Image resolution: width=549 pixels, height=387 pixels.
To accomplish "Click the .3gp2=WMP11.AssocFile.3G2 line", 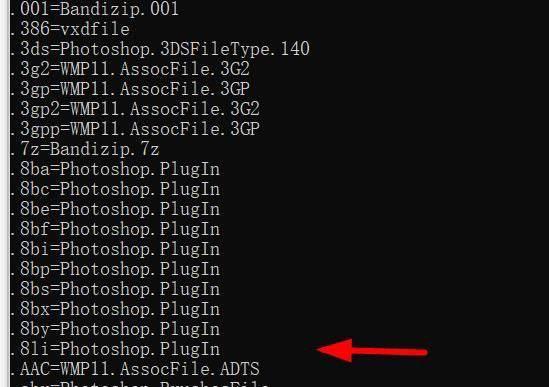I will click(x=135, y=109).
